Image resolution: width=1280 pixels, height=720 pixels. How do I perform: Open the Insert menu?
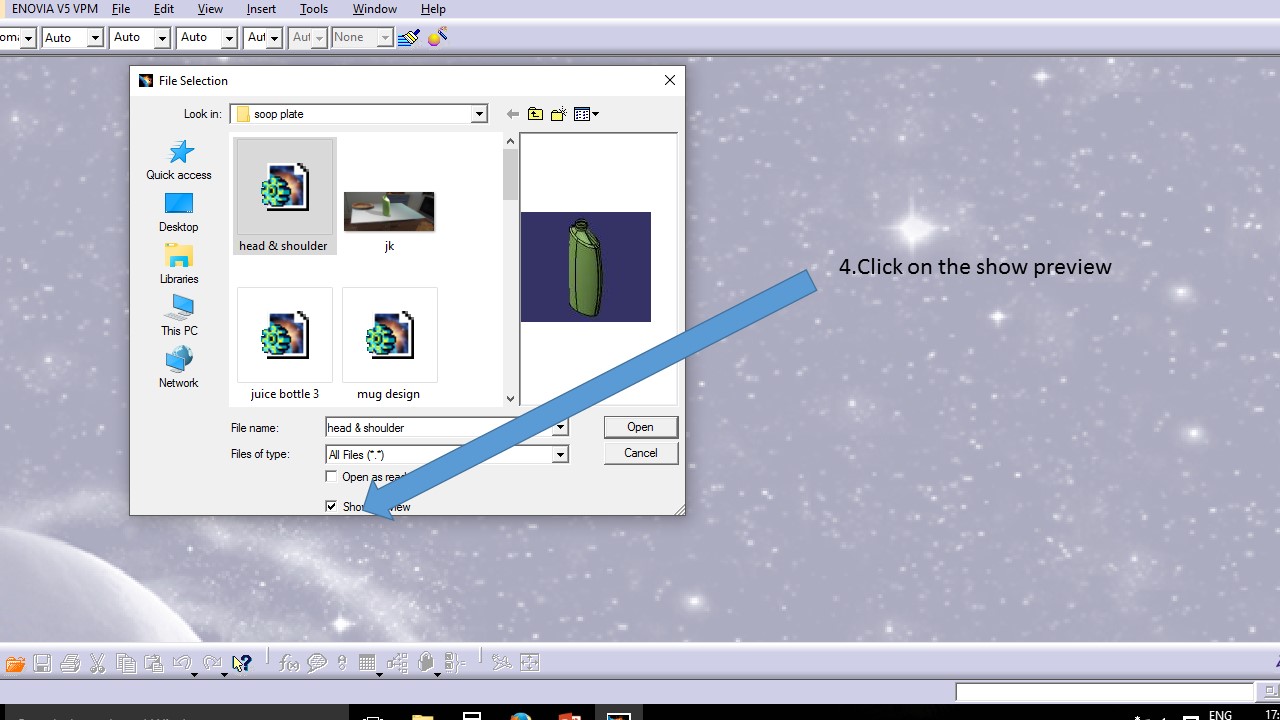pos(261,9)
